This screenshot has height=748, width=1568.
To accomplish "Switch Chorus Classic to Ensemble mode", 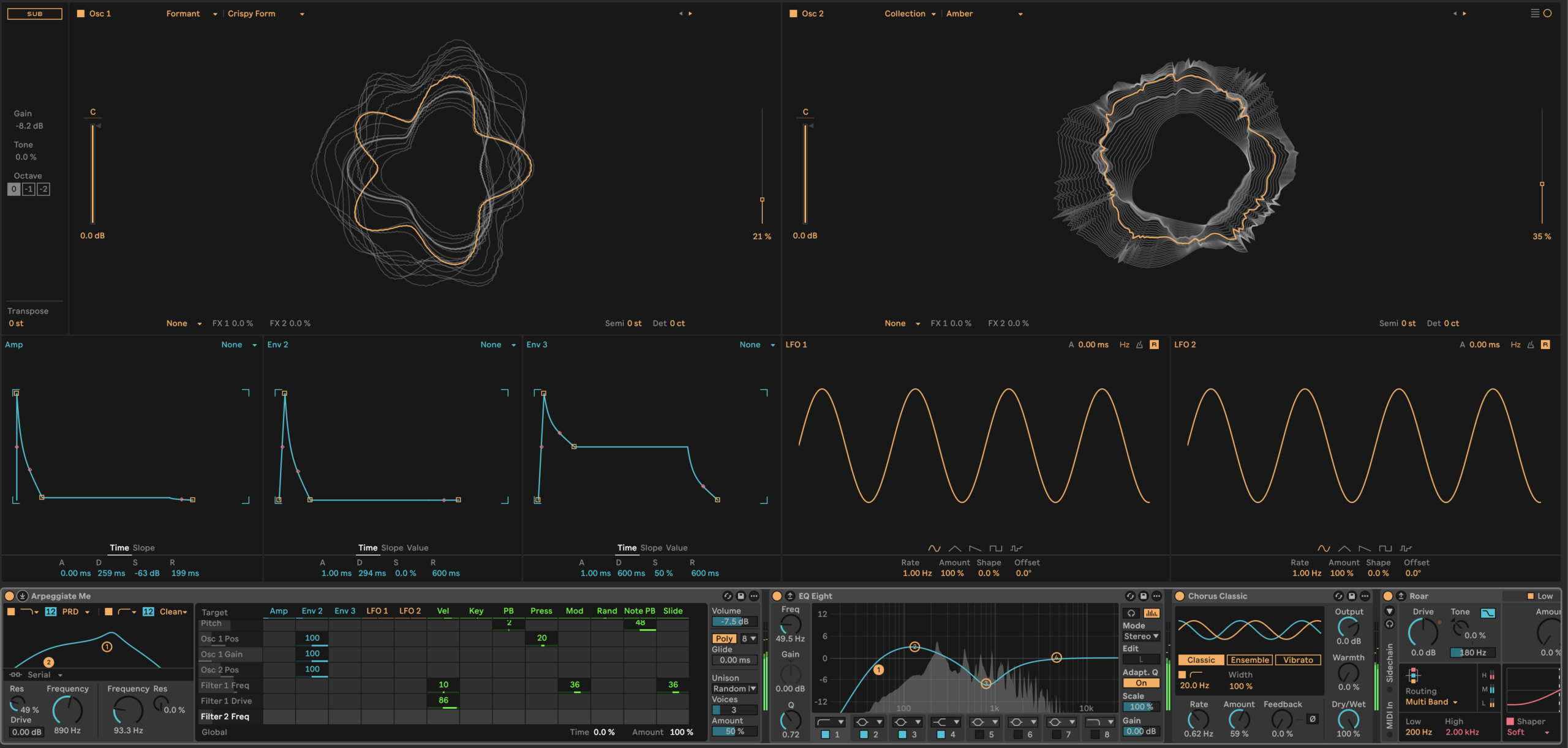I will [1250, 660].
